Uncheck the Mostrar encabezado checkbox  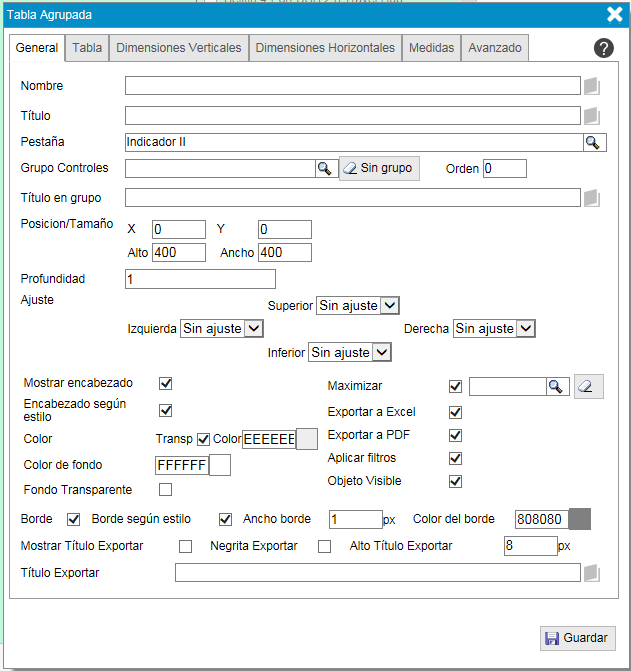166,383
